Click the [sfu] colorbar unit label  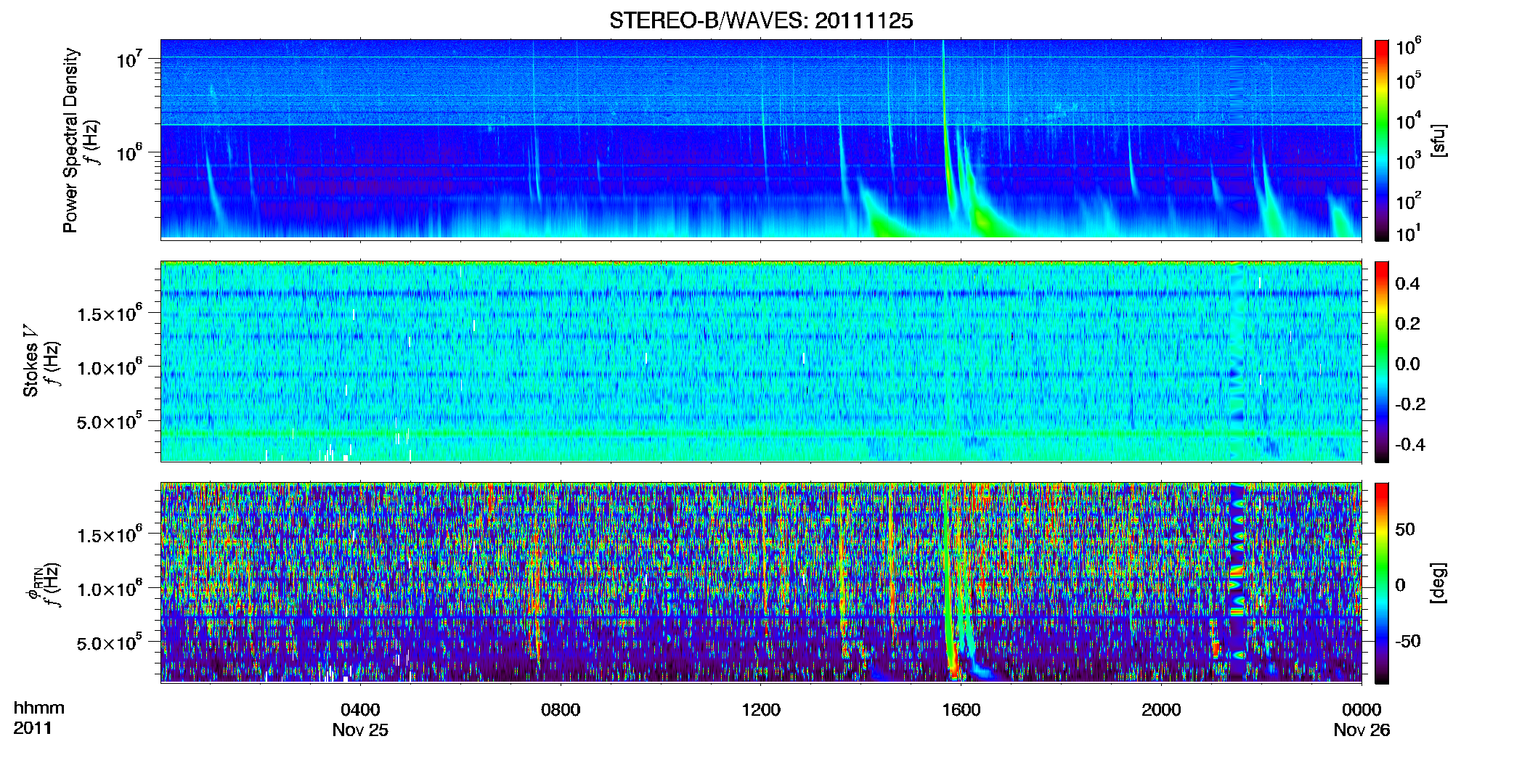pyautogui.click(x=1438, y=140)
